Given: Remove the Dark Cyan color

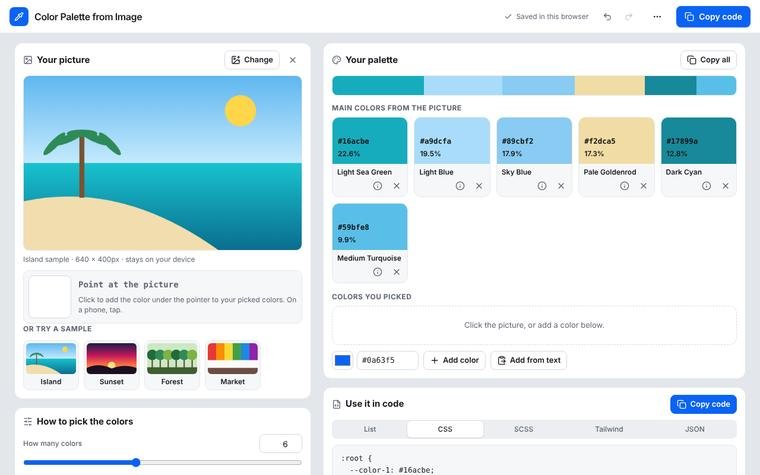Looking at the screenshot, I should tap(725, 186).
